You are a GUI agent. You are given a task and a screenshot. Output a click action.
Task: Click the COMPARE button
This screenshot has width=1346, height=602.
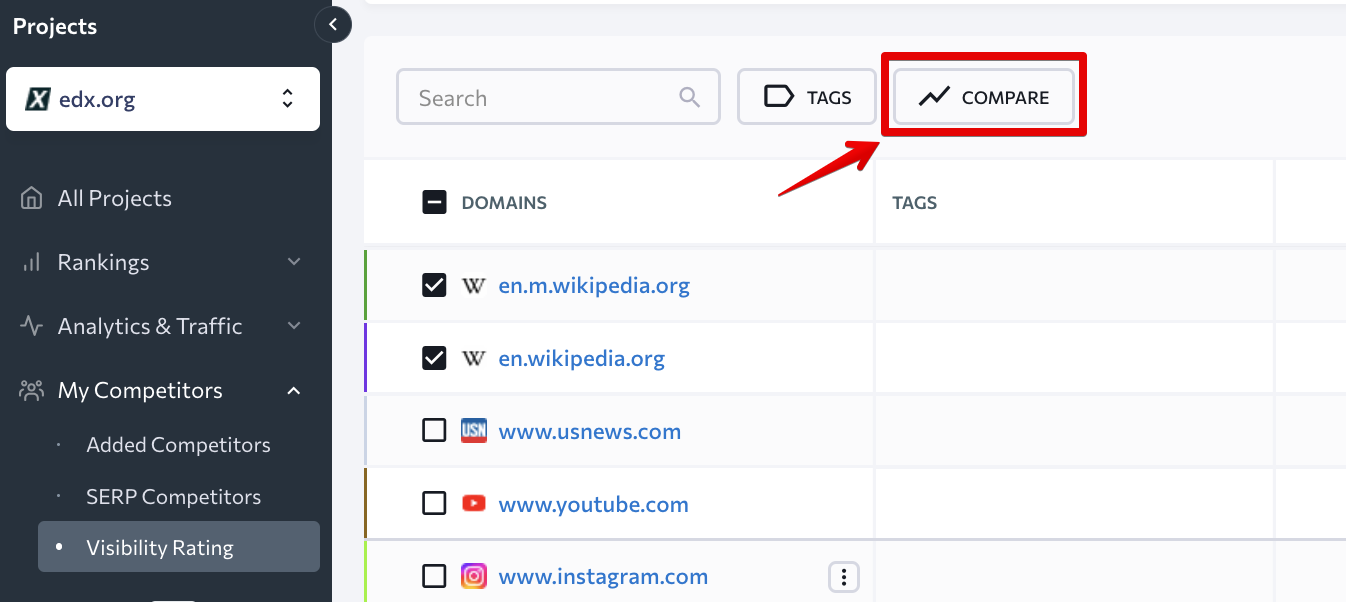[x=984, y=97]
